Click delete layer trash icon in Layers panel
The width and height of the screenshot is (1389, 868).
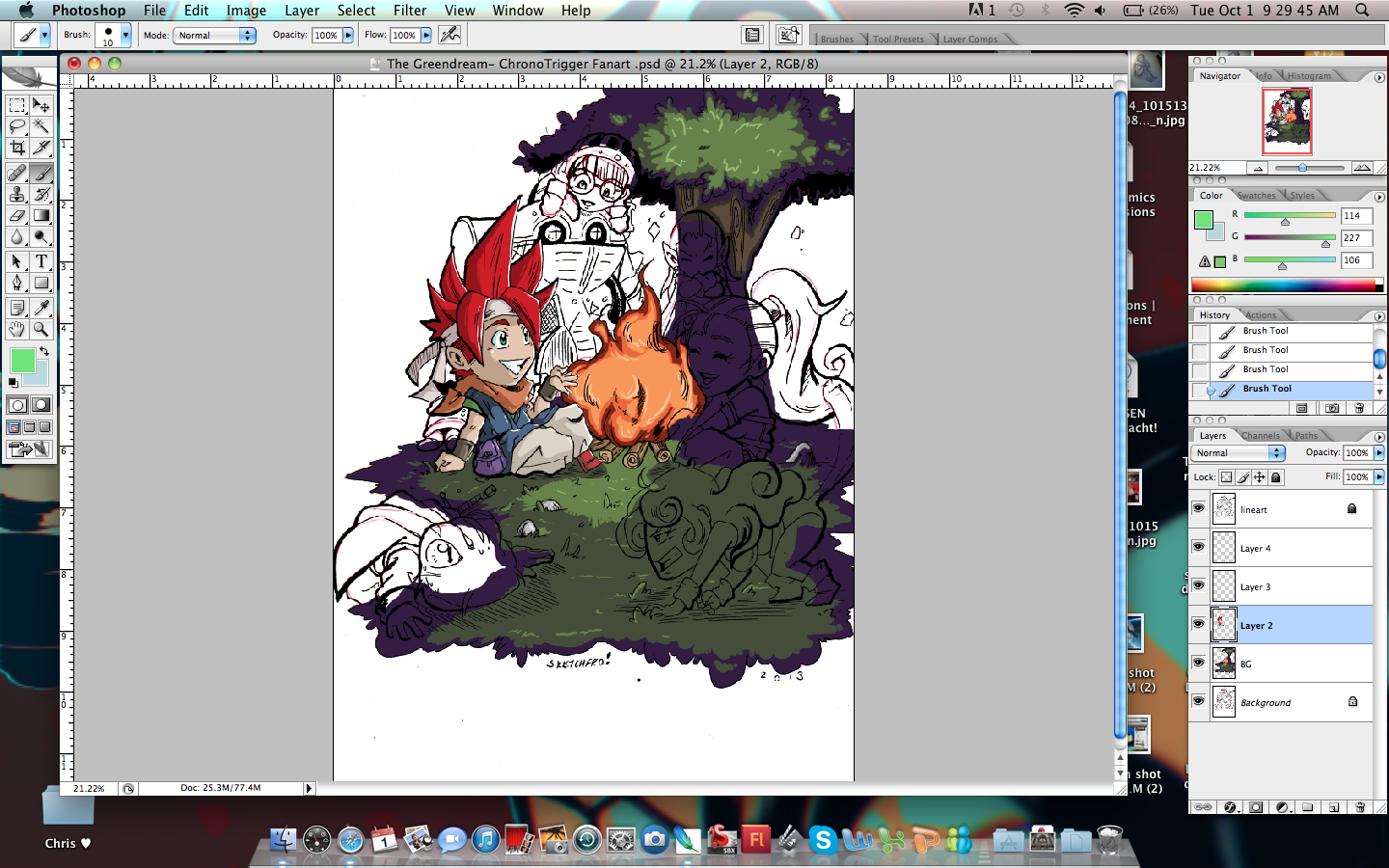point(1360,807)
